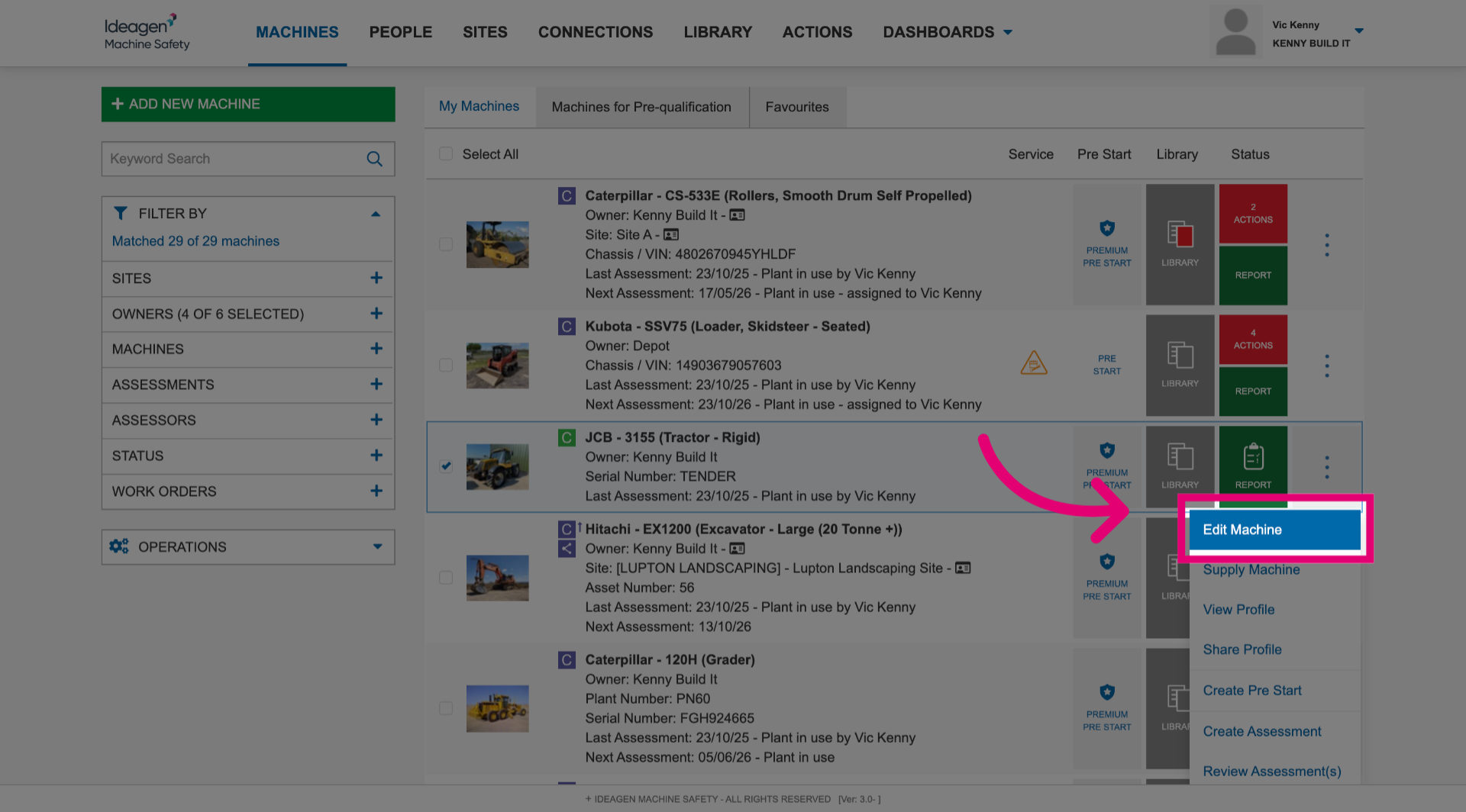Select Caterpillar 120H row checkbox

tap(446, 708)
